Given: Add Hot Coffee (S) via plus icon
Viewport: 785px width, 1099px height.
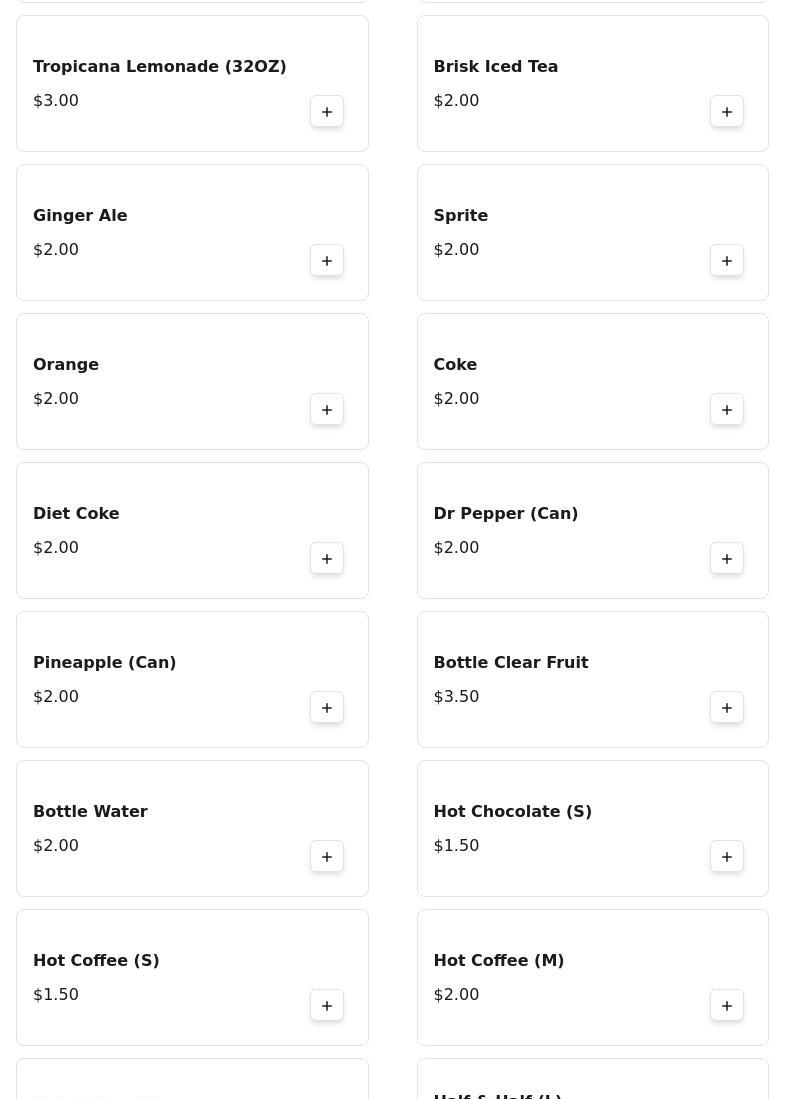Looking at the screenshot, I should pos(327,1006).
